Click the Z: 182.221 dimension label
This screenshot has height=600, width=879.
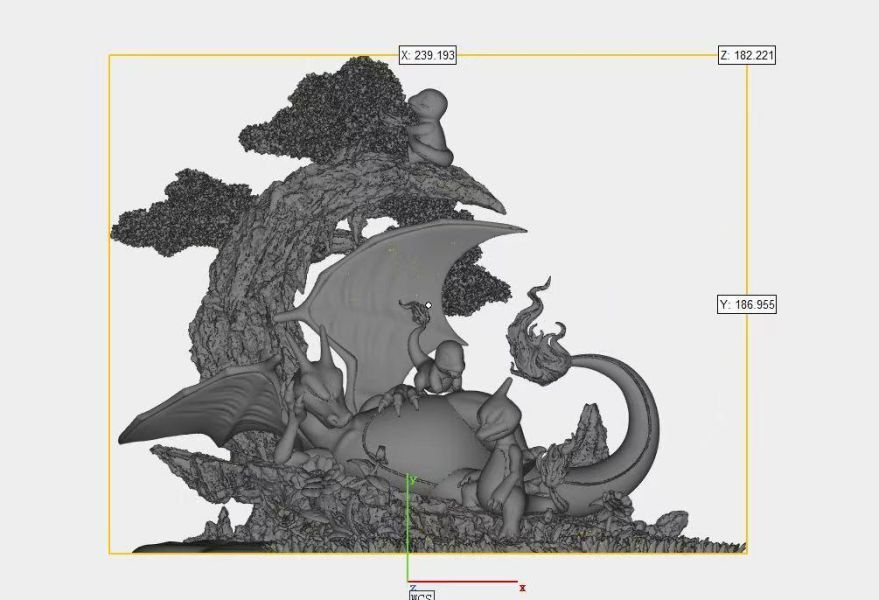pyautogui.click(x=747, y=55)
